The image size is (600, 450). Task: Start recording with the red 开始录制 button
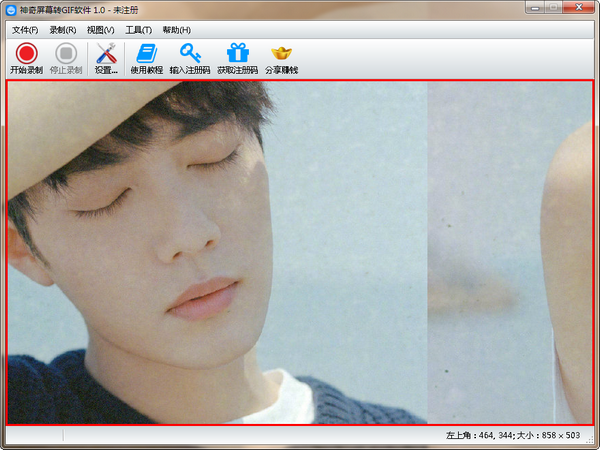26,58
